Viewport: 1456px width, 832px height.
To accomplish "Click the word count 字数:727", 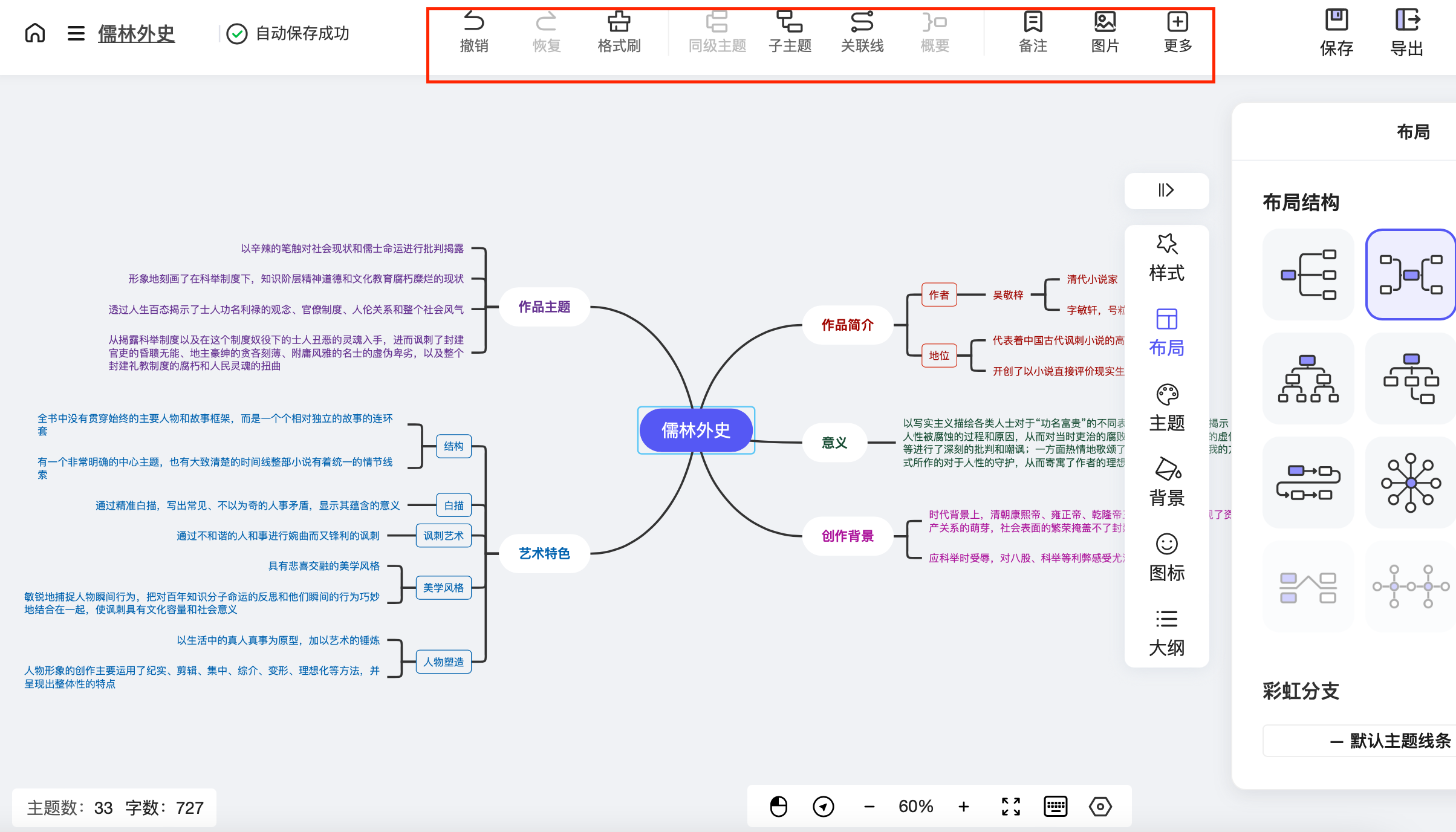I will (164, 808).
